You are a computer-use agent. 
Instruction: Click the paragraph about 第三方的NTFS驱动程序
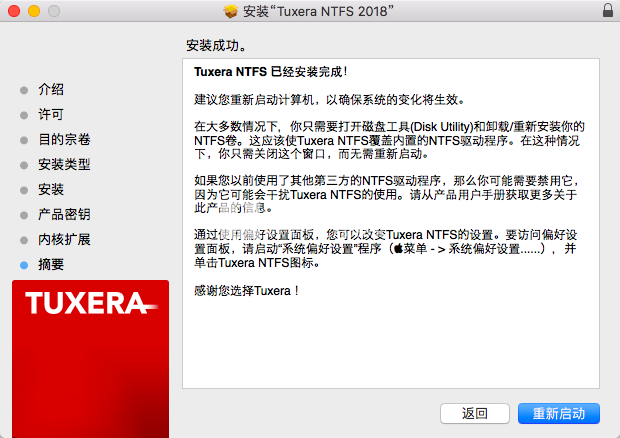pyautogui.click(x=387, y=194)
